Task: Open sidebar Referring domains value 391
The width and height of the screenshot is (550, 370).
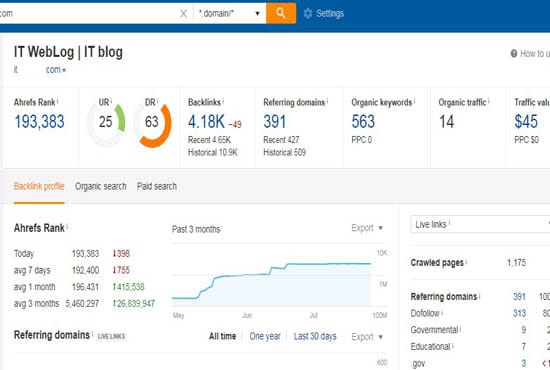Action: coord(519,297)
